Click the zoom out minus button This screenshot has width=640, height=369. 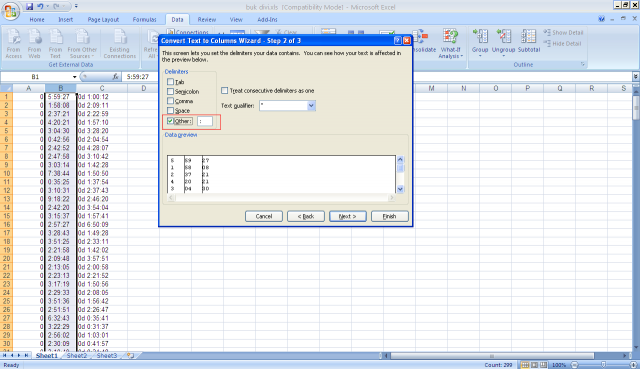click(x=574, y=365)
